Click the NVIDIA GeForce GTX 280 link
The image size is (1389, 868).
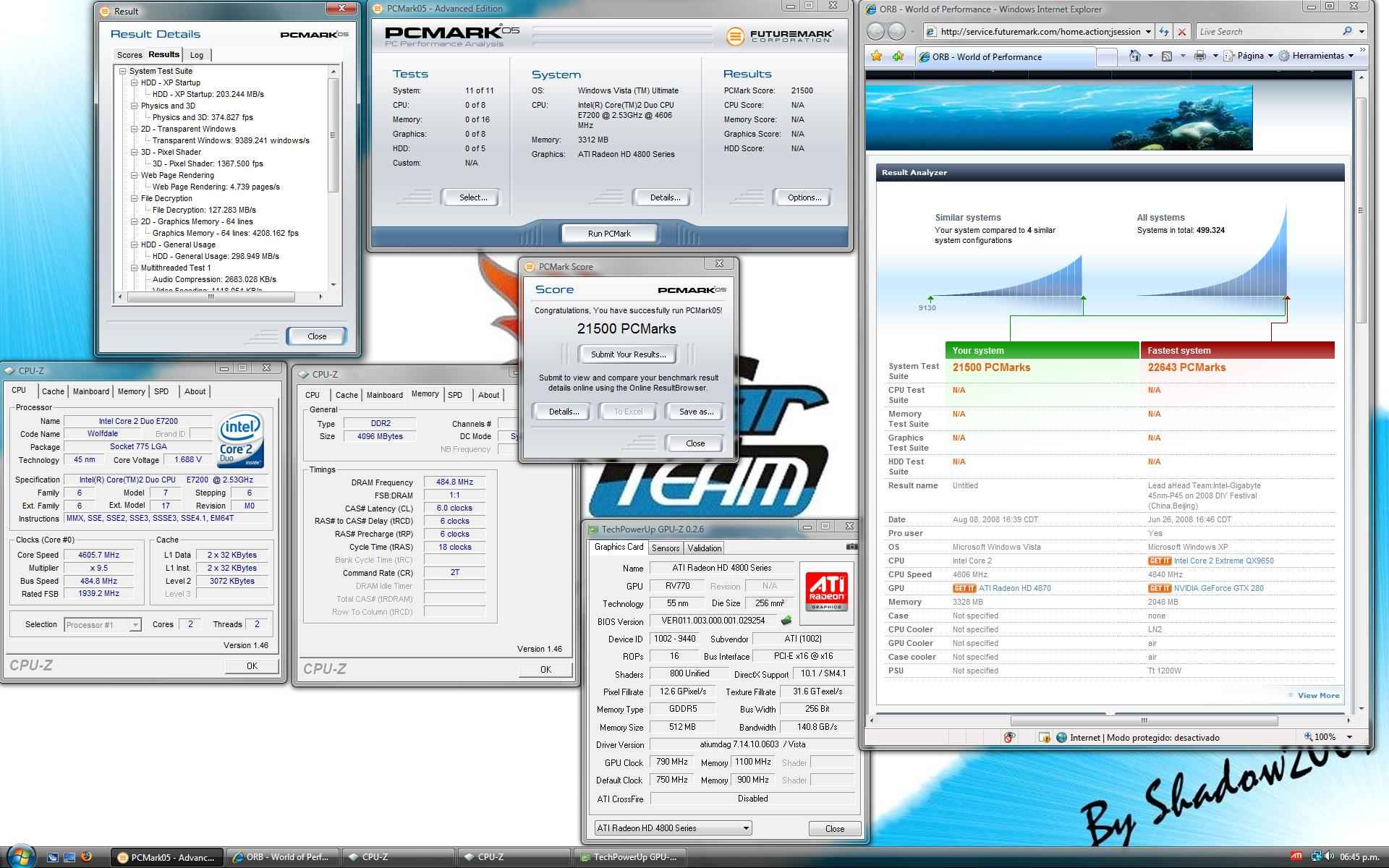coord(1219,588)
